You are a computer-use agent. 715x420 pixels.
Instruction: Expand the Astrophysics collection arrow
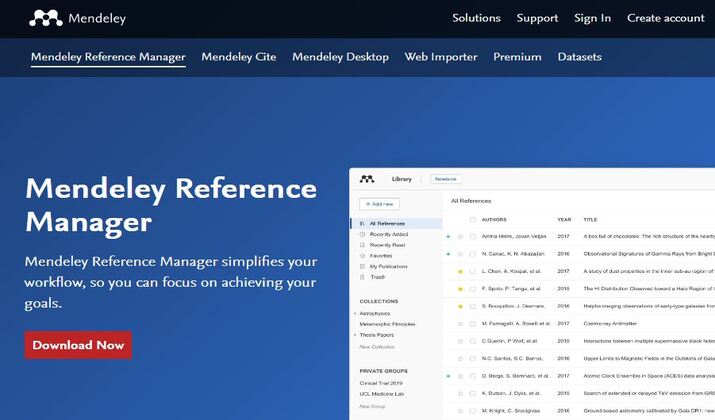355,314
